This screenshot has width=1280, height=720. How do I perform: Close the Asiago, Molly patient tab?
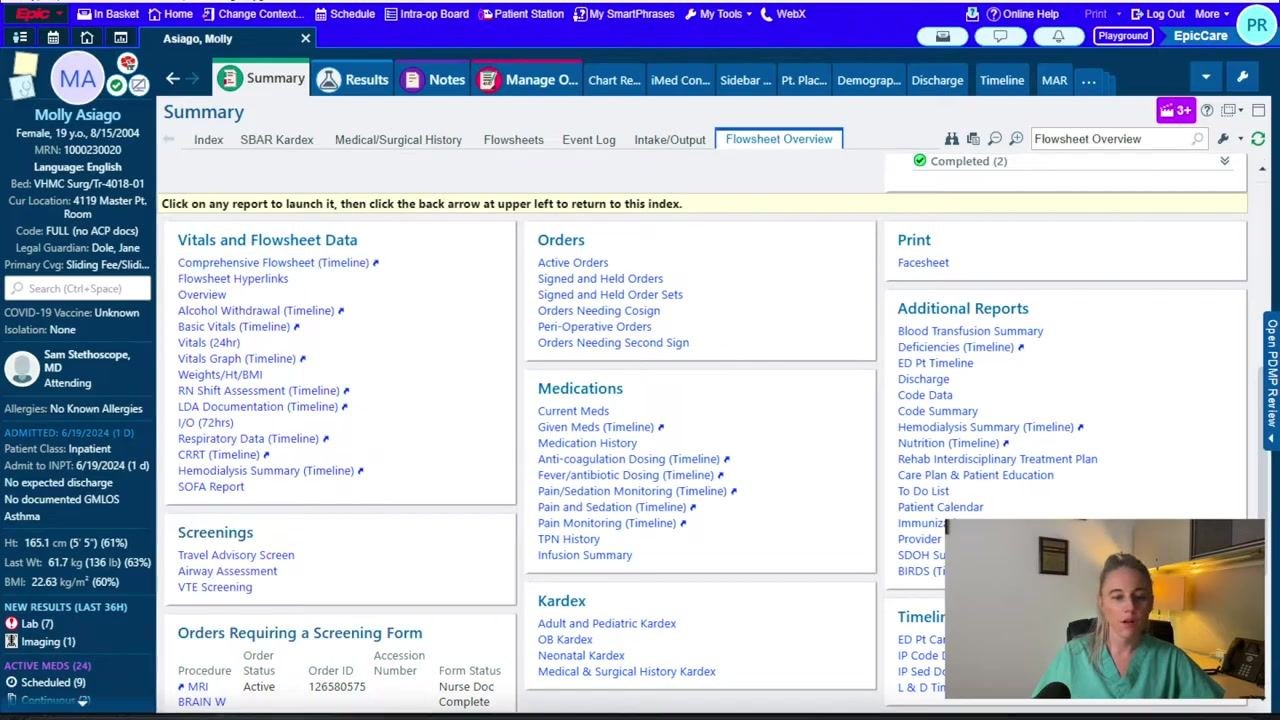306,38
